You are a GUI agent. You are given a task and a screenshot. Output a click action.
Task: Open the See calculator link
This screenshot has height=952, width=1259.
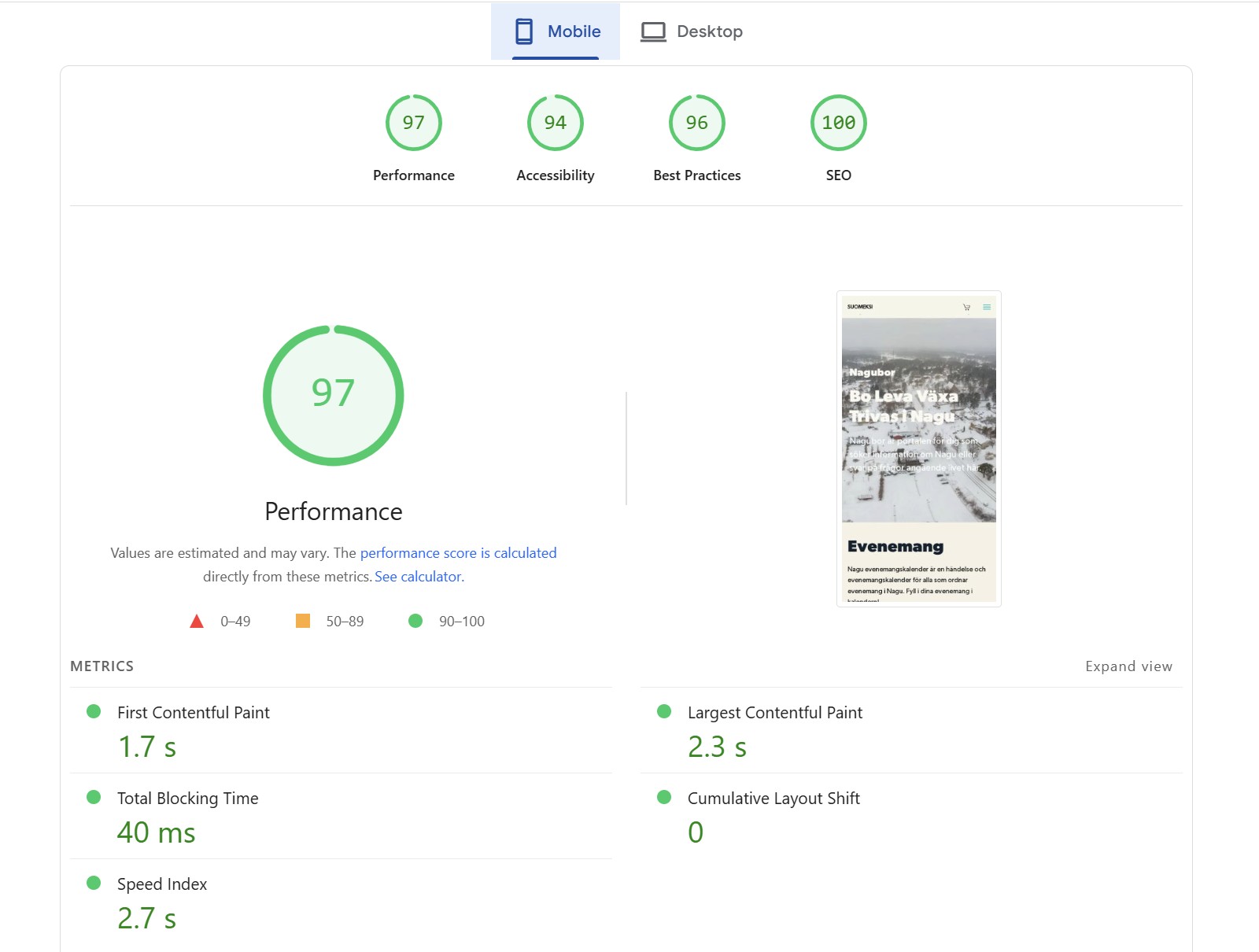pos(419,577)
